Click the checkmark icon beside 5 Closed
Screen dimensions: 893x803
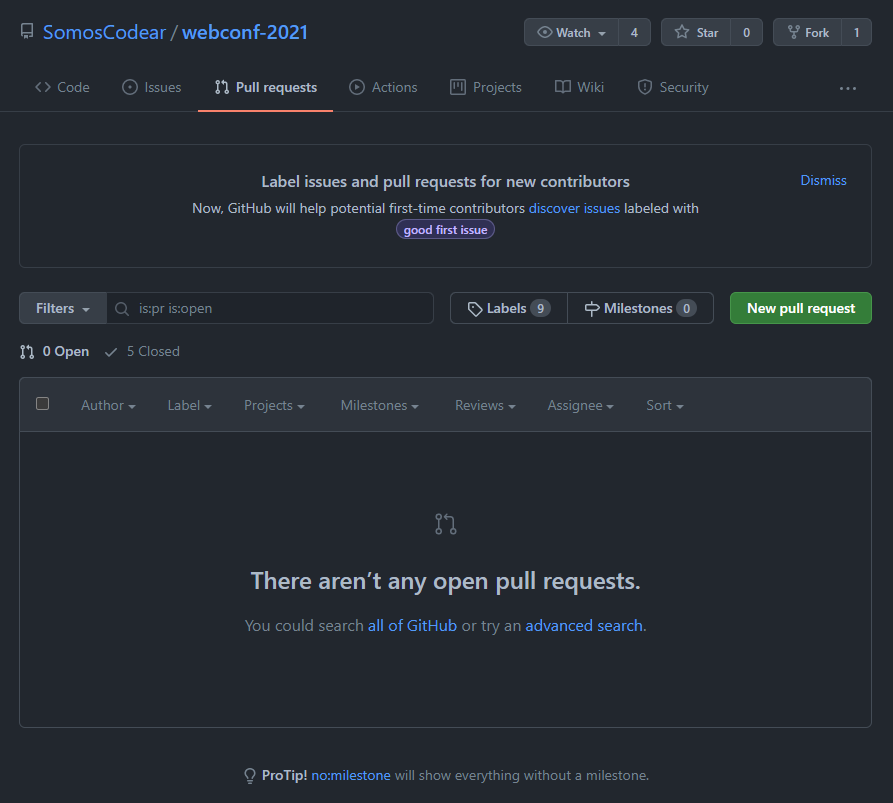click(x=111, y=352)
